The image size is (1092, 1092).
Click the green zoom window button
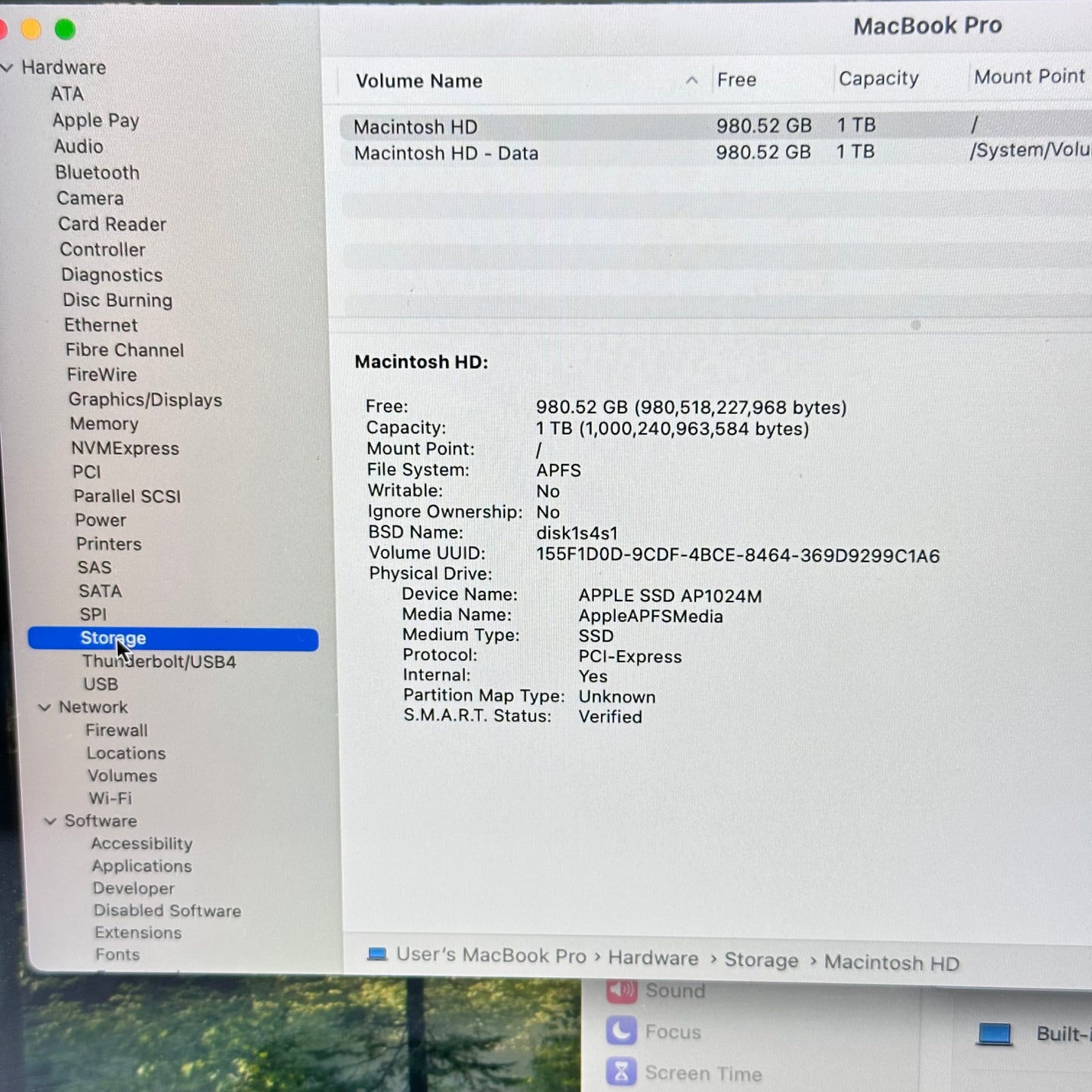[x=65, y=29]
